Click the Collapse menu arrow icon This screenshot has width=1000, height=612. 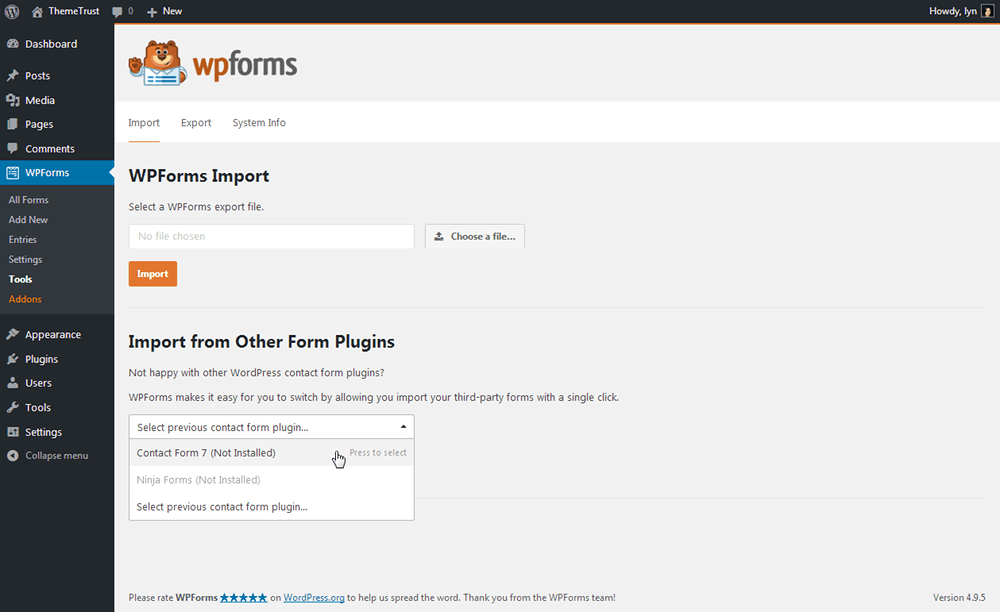click(x=13, y=455)
